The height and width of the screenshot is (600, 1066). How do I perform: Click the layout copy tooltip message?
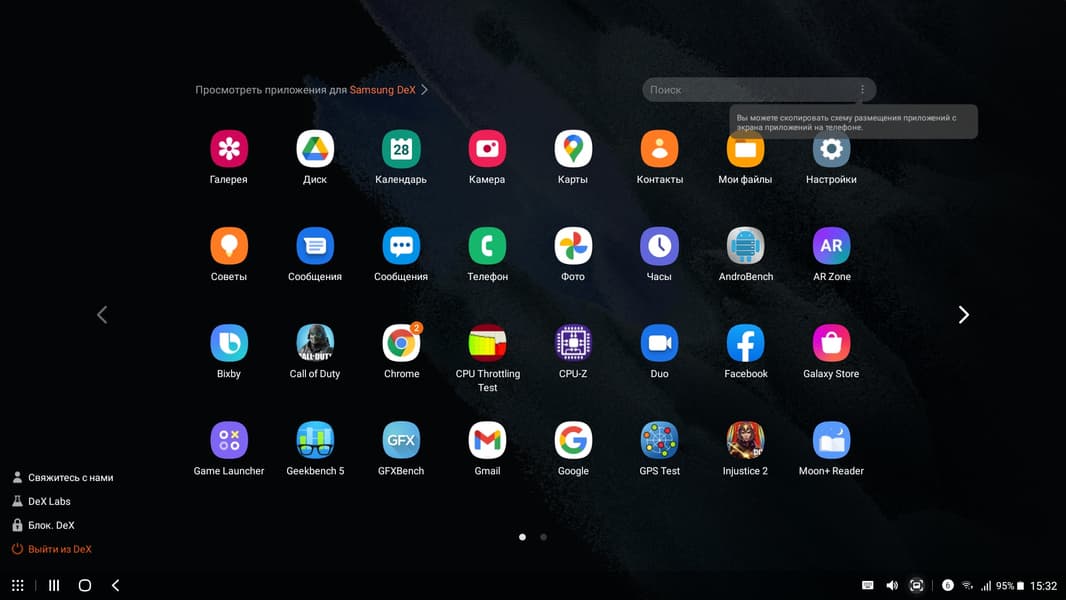pos(853,122)
